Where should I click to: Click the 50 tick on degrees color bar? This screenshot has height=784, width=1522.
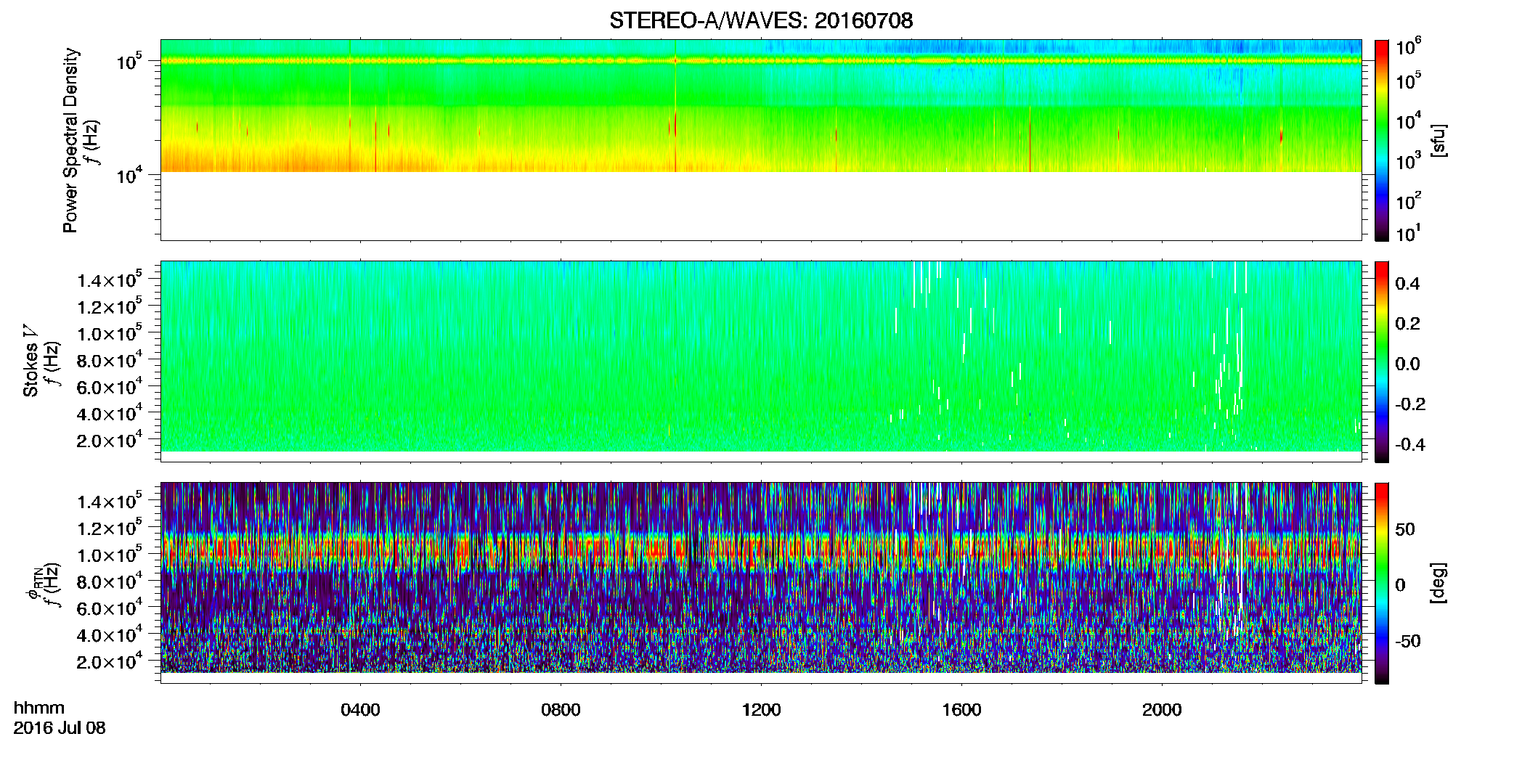[x=1405, y=529]
